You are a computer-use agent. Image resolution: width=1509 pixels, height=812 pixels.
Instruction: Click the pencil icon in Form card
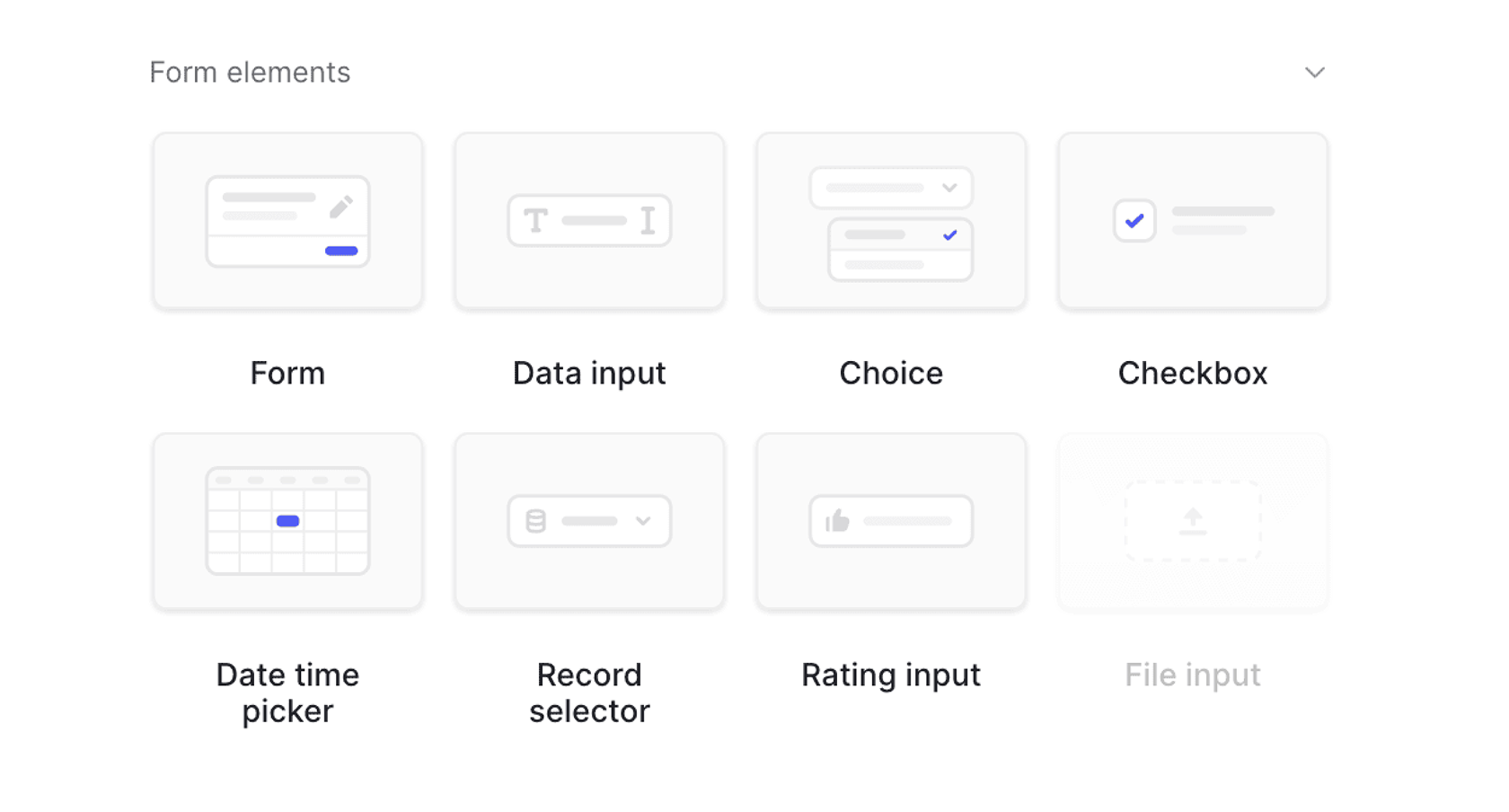click(x=340, y=207)
